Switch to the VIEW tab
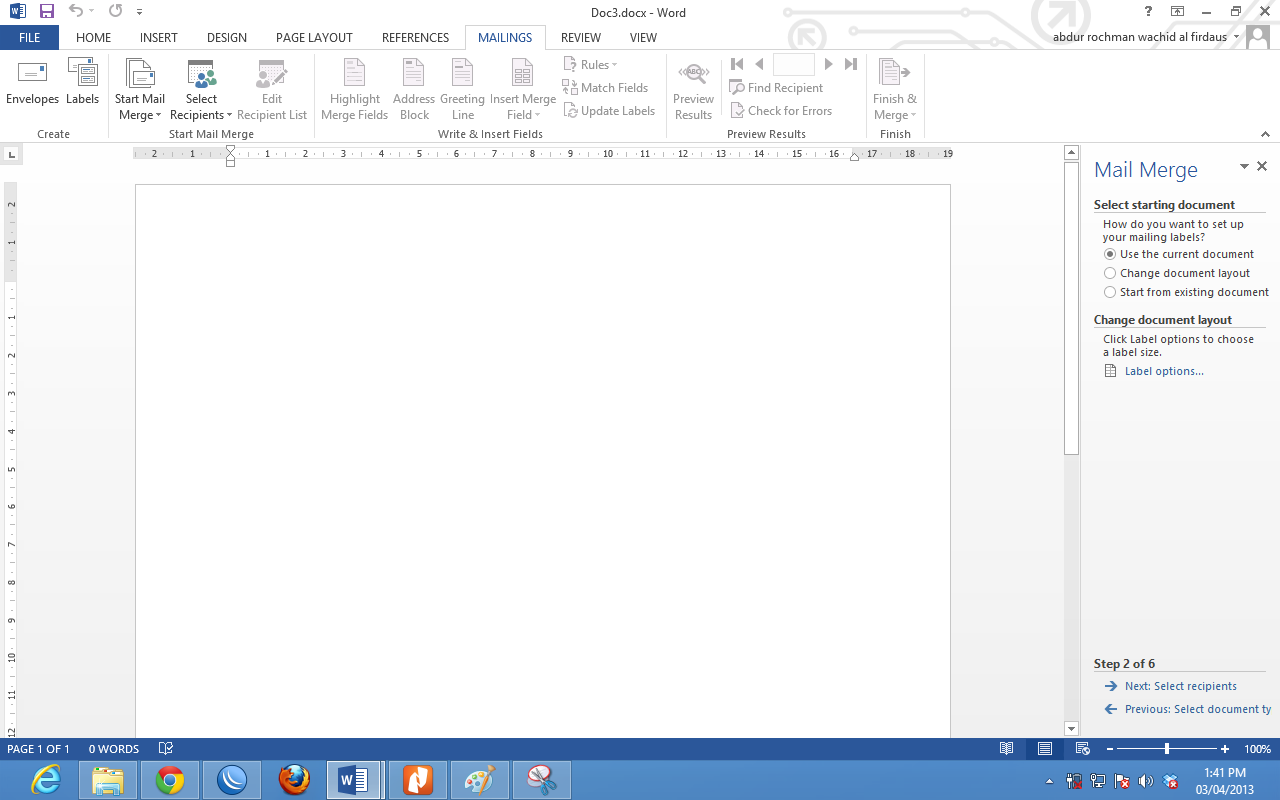 point(643,38)
